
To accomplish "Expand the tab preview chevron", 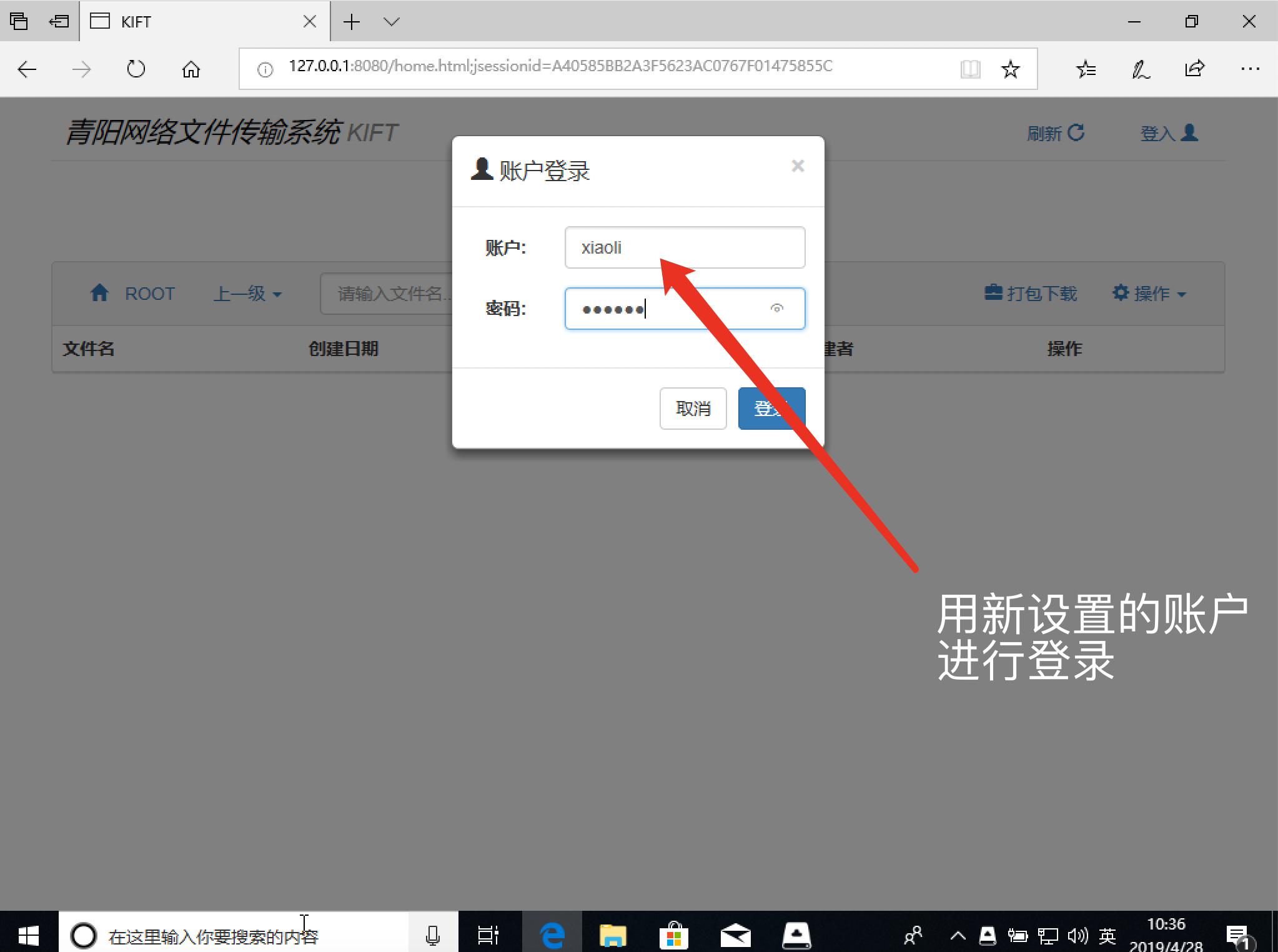I will click(x=392, y=22).
